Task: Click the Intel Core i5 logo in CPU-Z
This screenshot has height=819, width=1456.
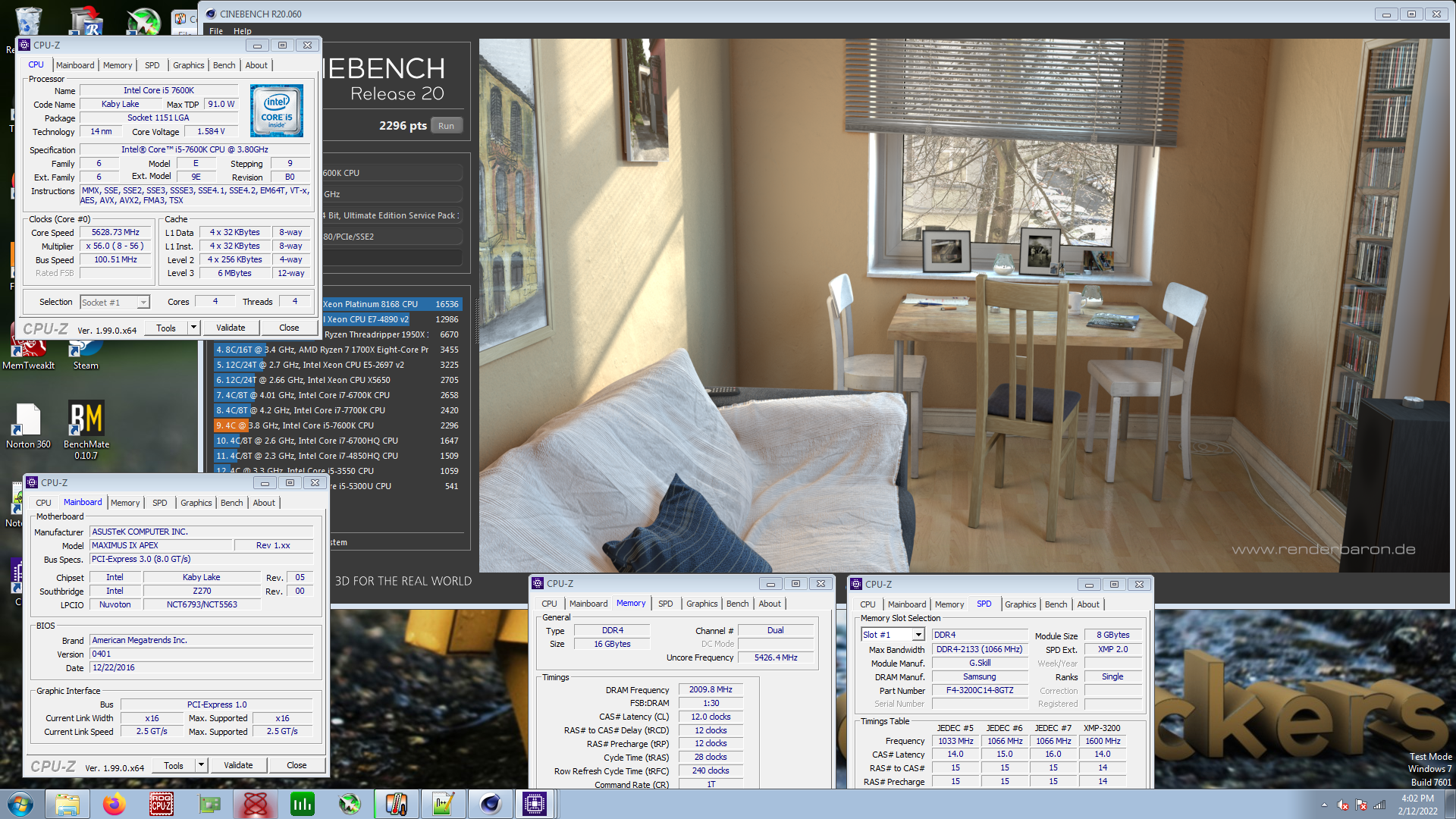Action: click(277, 111)
